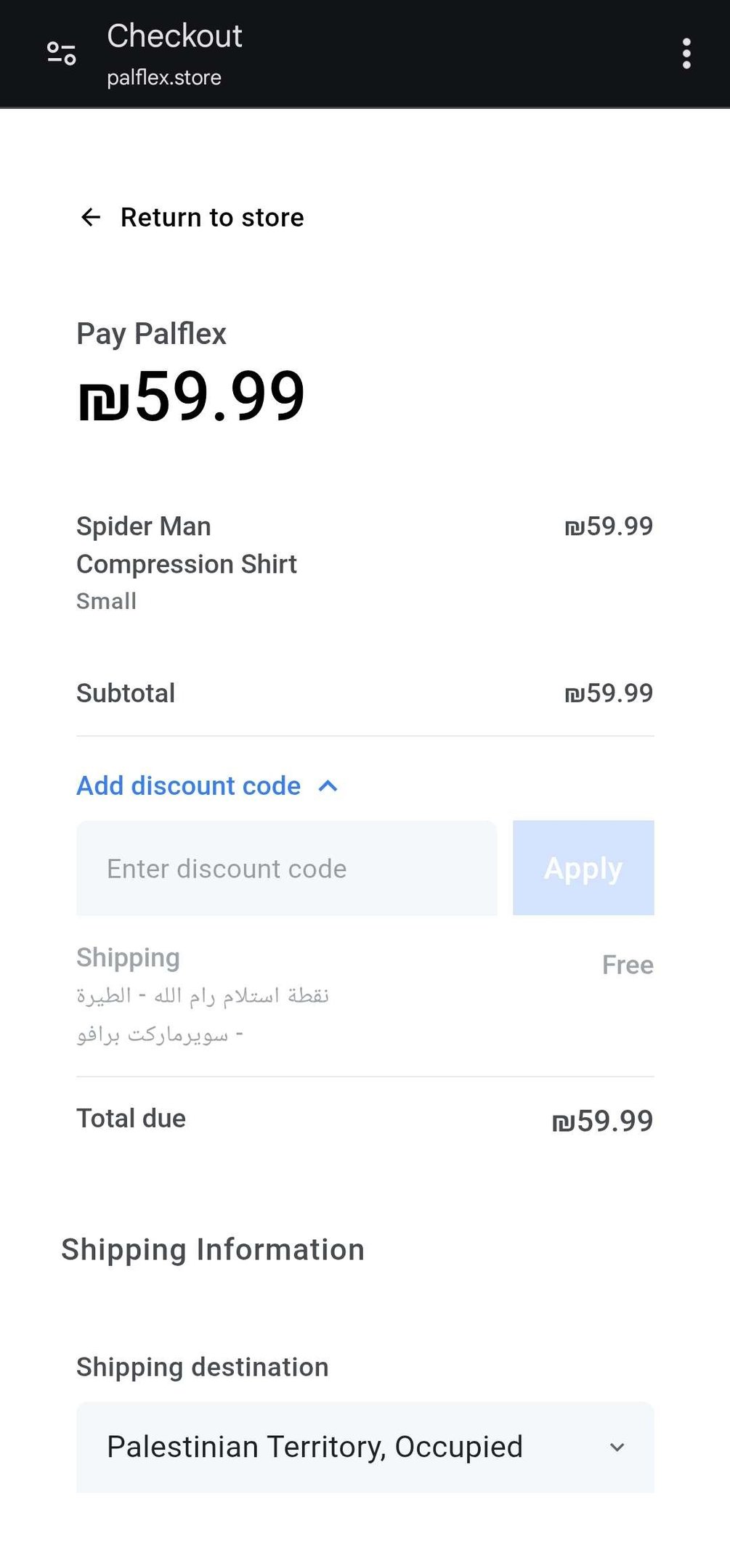Click the Free shipping cost label
The height and width of the screenshot is (1568, 730).
point(628,965)
